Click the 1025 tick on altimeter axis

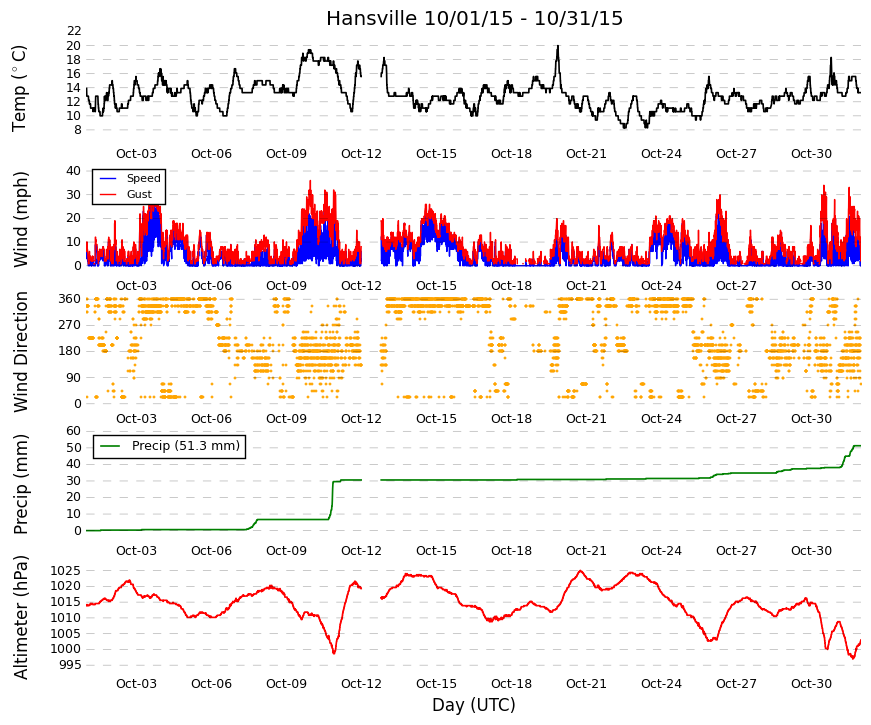(65, 571)
